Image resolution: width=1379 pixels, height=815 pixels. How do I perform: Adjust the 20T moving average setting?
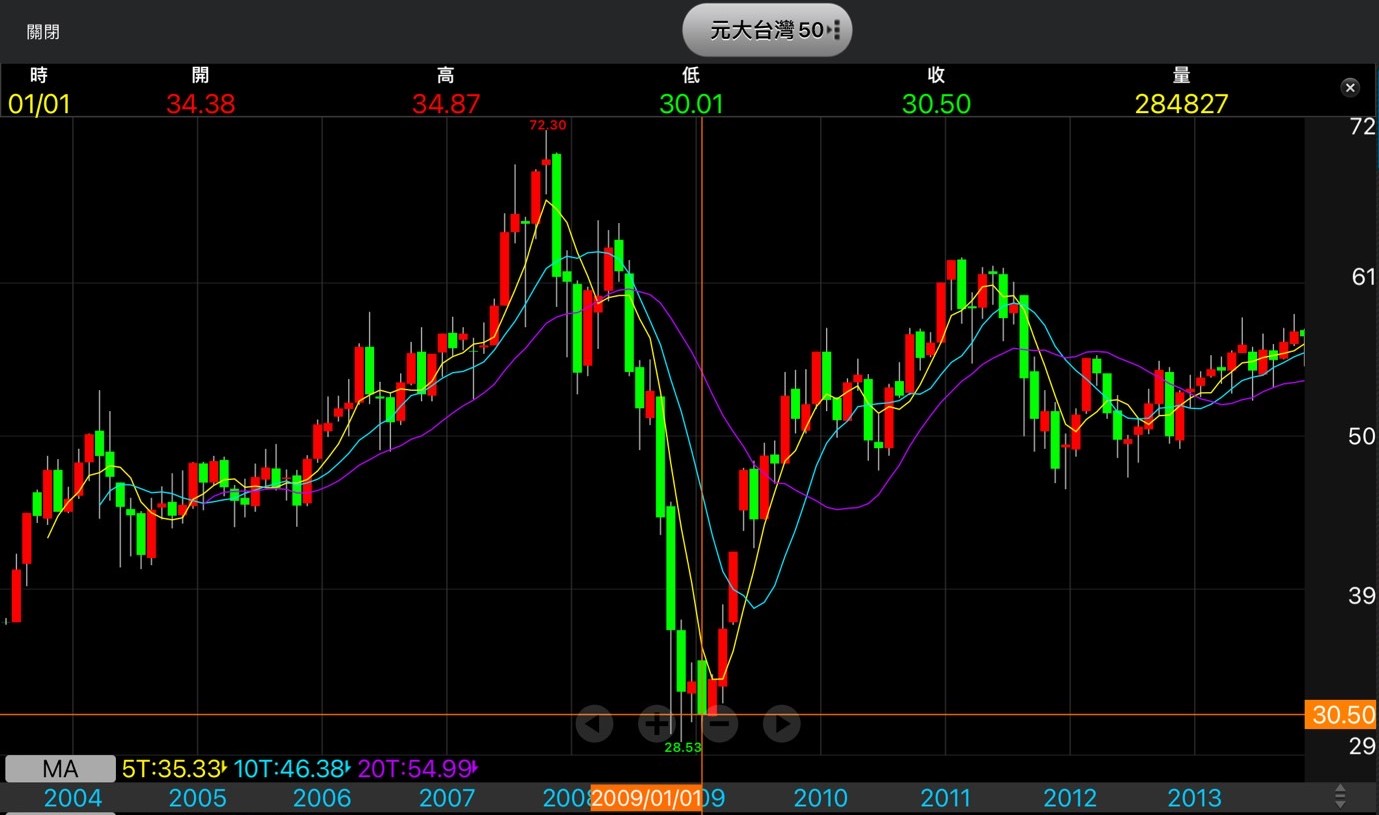418,769
